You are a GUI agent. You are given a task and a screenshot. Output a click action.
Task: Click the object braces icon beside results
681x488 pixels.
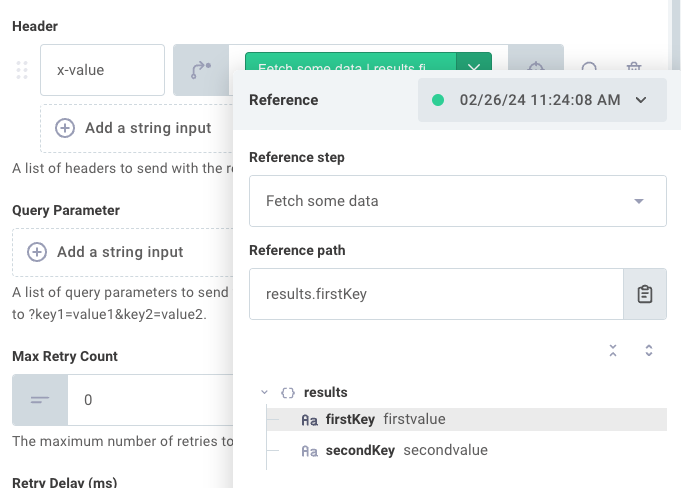click(x=288, y=393)
